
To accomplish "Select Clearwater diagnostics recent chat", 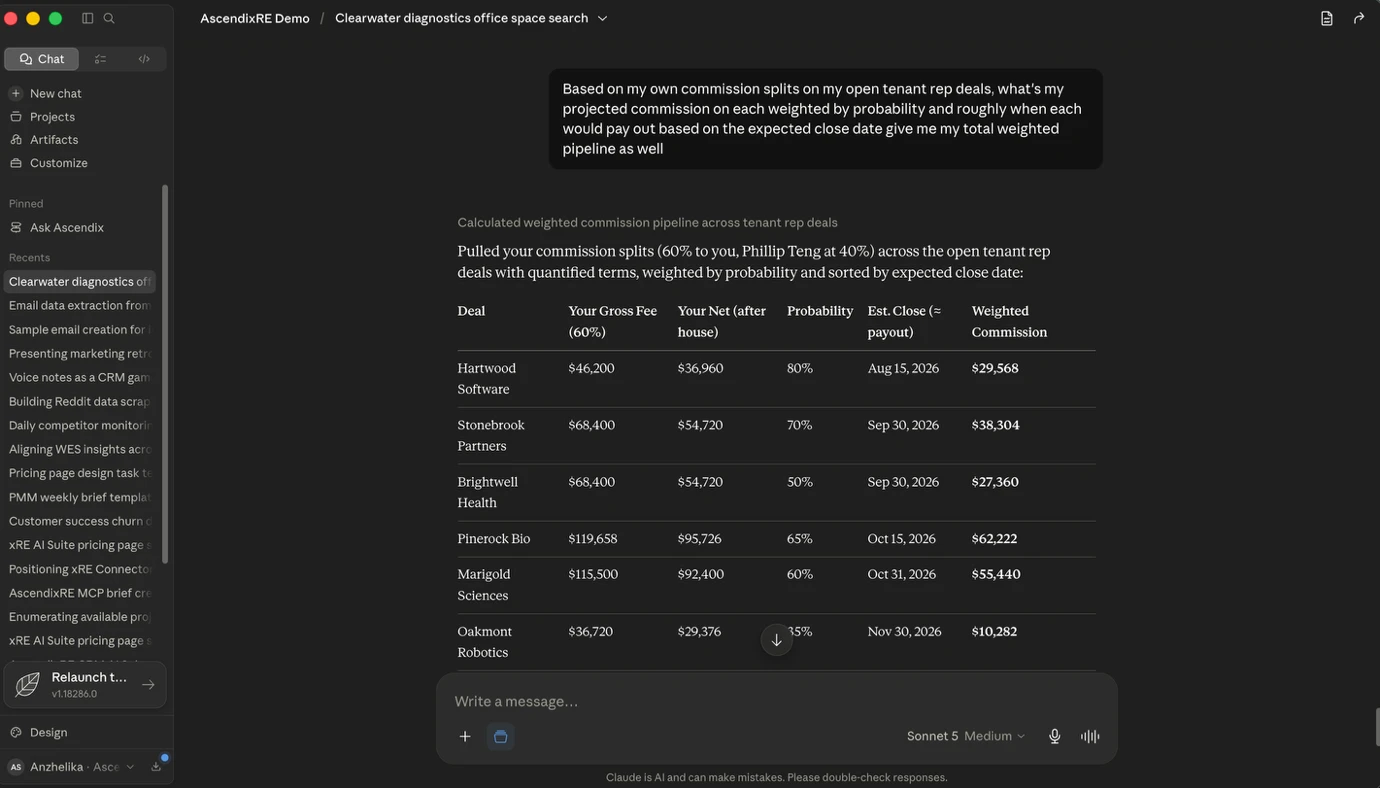I will click(80, 281).
